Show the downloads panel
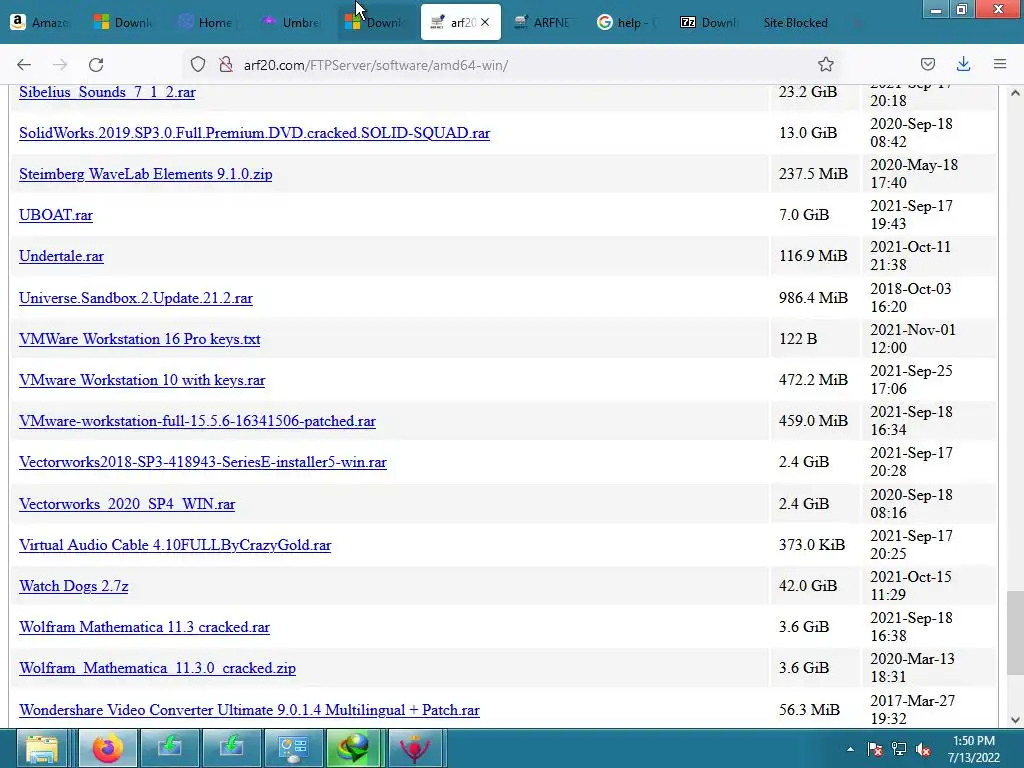 [x=963, y=64]
